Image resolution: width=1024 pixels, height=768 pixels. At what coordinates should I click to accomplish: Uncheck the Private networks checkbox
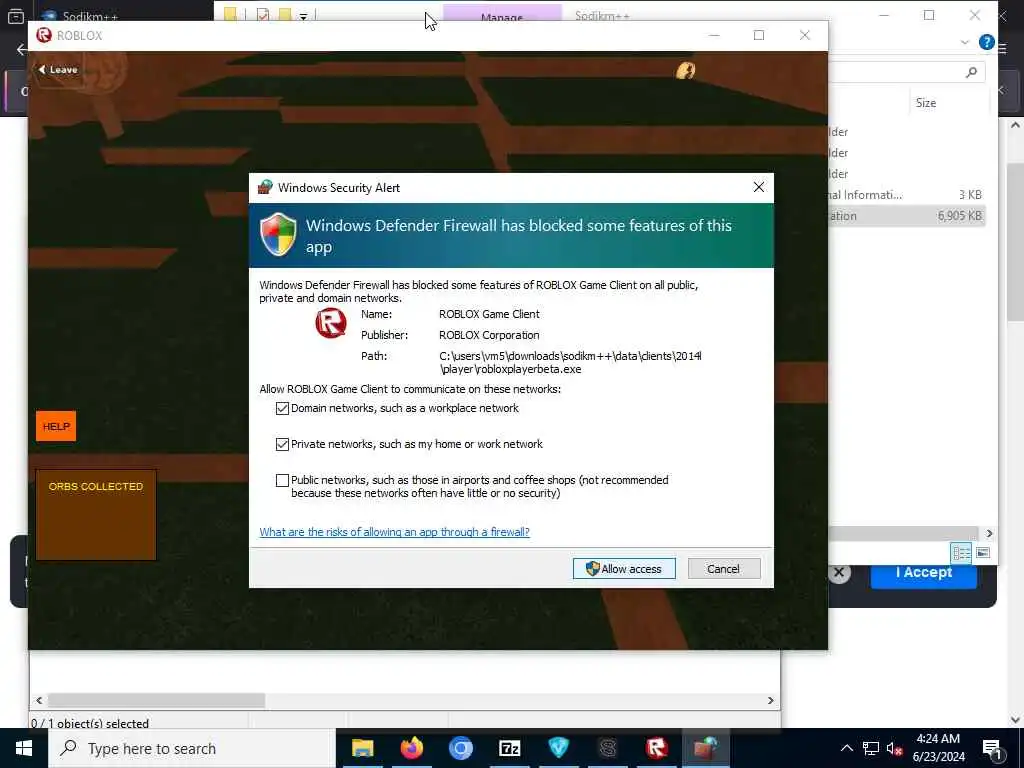pos(282,445)
